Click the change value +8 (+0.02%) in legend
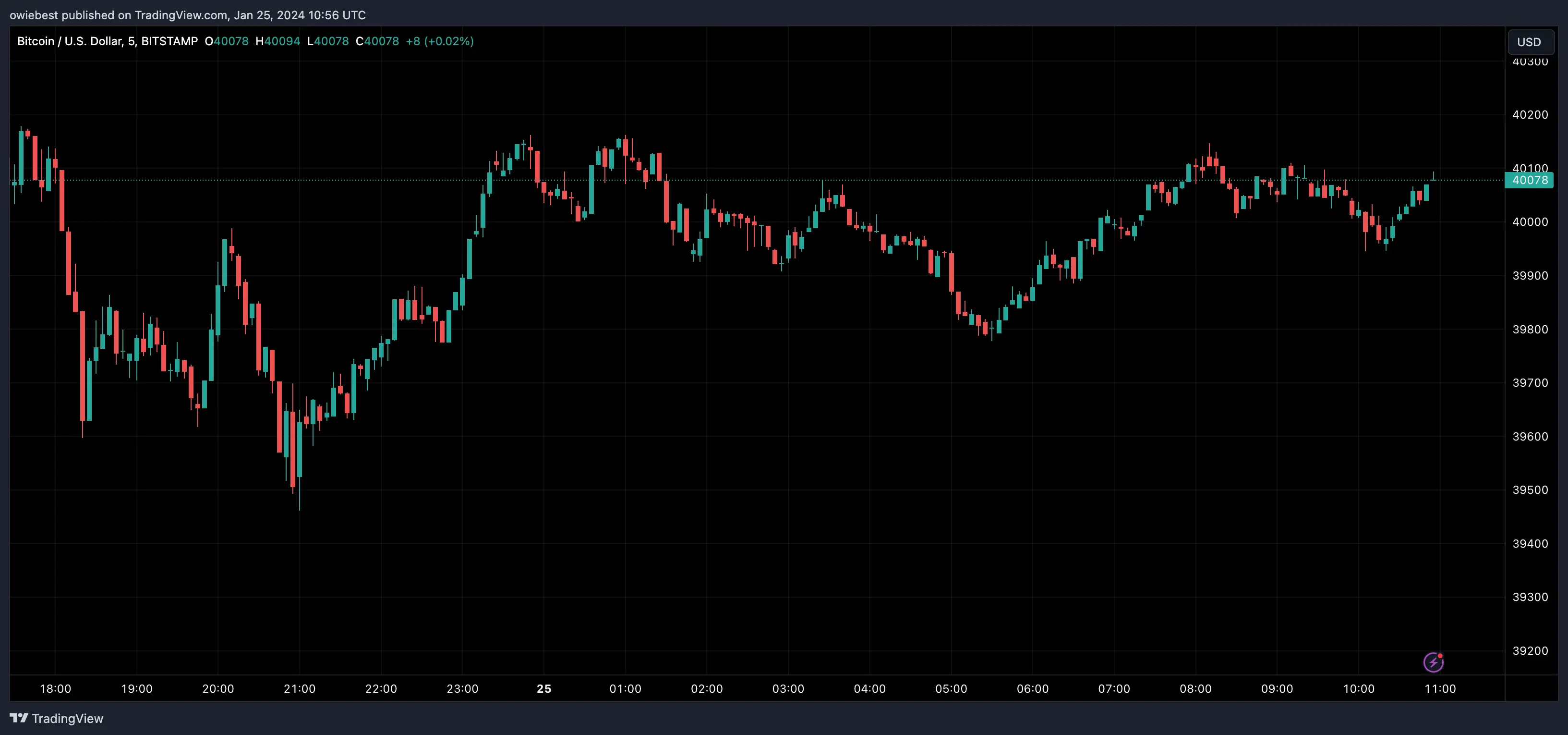This screenshot has height=735, width=1568. click(439, 41)
